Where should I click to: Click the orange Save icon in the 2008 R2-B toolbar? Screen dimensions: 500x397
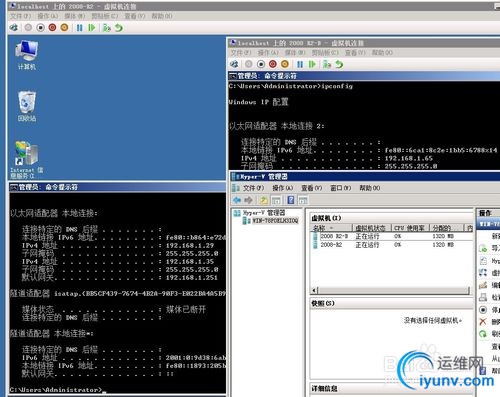tap(285, 64)
